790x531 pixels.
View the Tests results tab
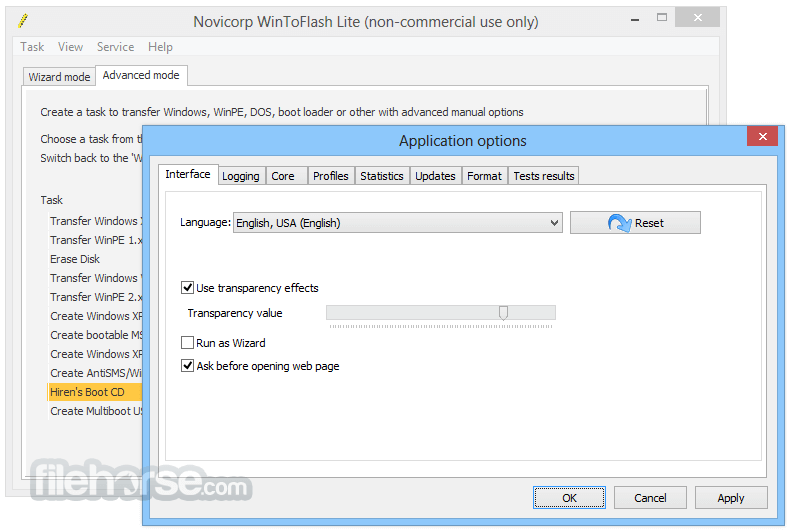544,176
